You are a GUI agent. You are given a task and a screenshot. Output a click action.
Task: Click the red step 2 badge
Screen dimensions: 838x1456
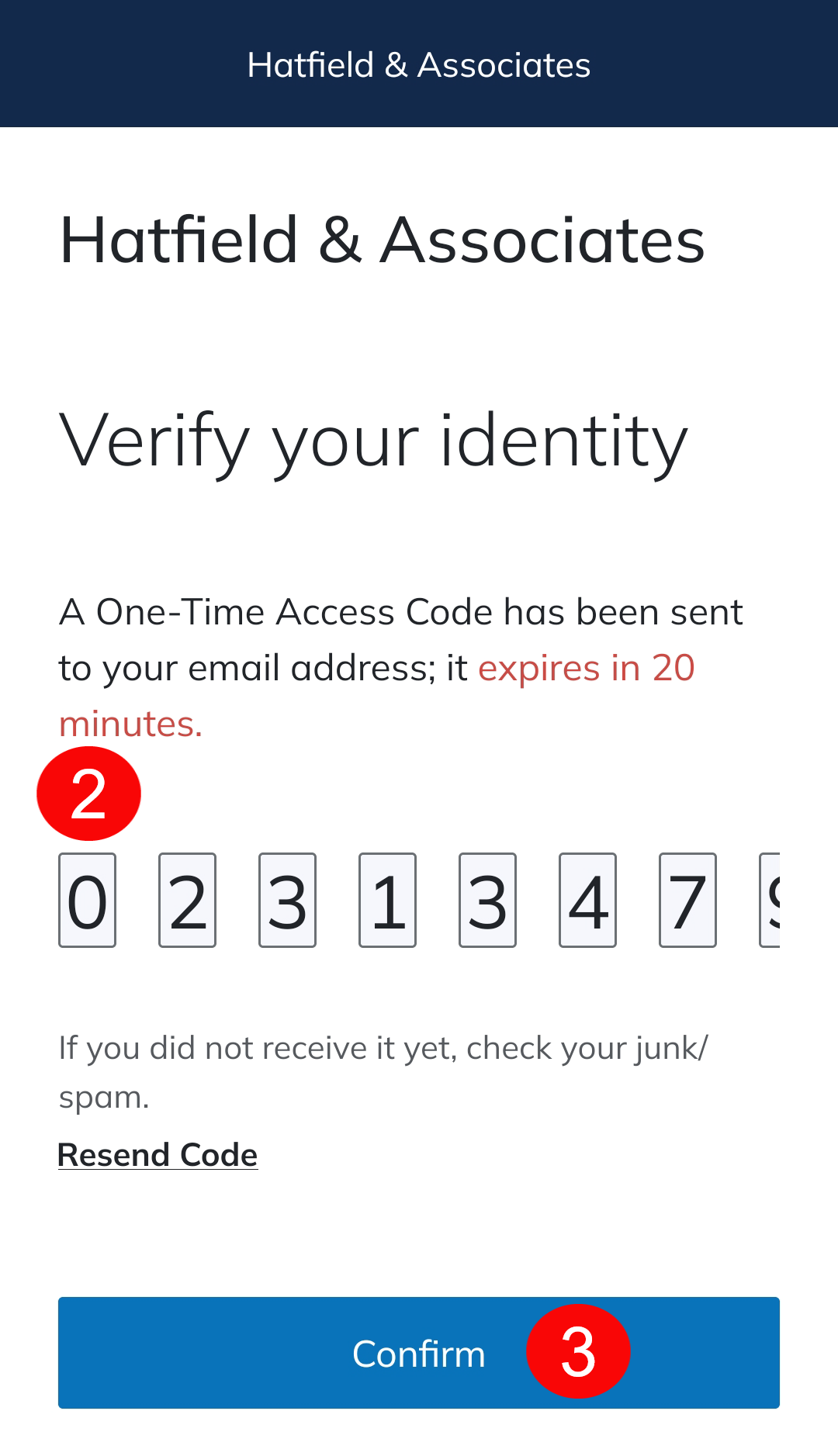pos(88,794)
